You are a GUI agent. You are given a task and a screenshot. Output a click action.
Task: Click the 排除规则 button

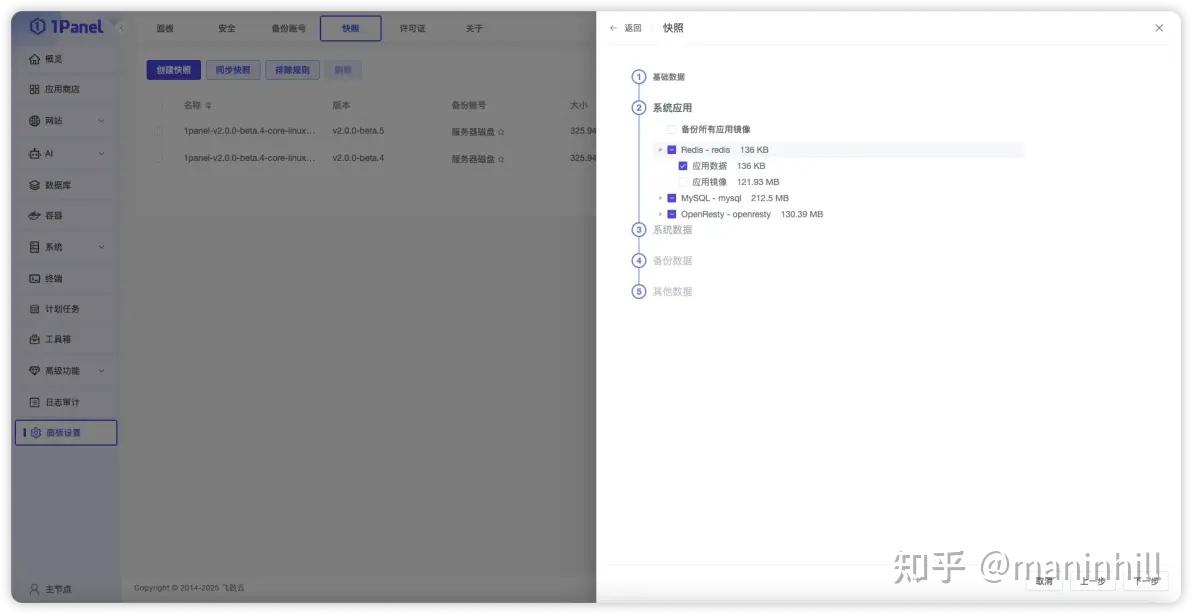point(292,70)
